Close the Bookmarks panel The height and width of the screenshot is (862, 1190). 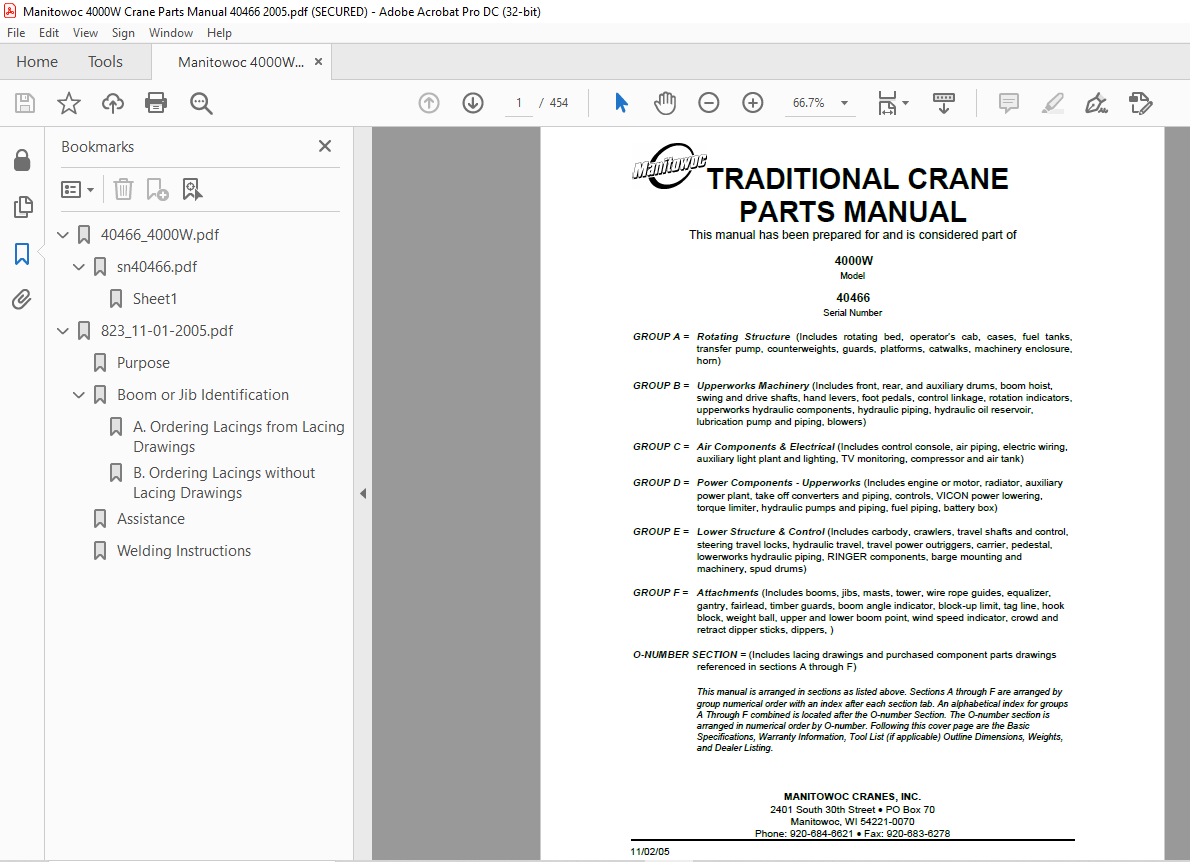click(x=325, y=146)
